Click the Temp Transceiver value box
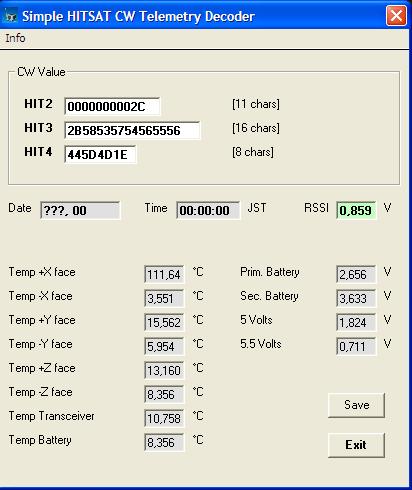This screenshot has width=412, height=490. click(x=164, y=418)
